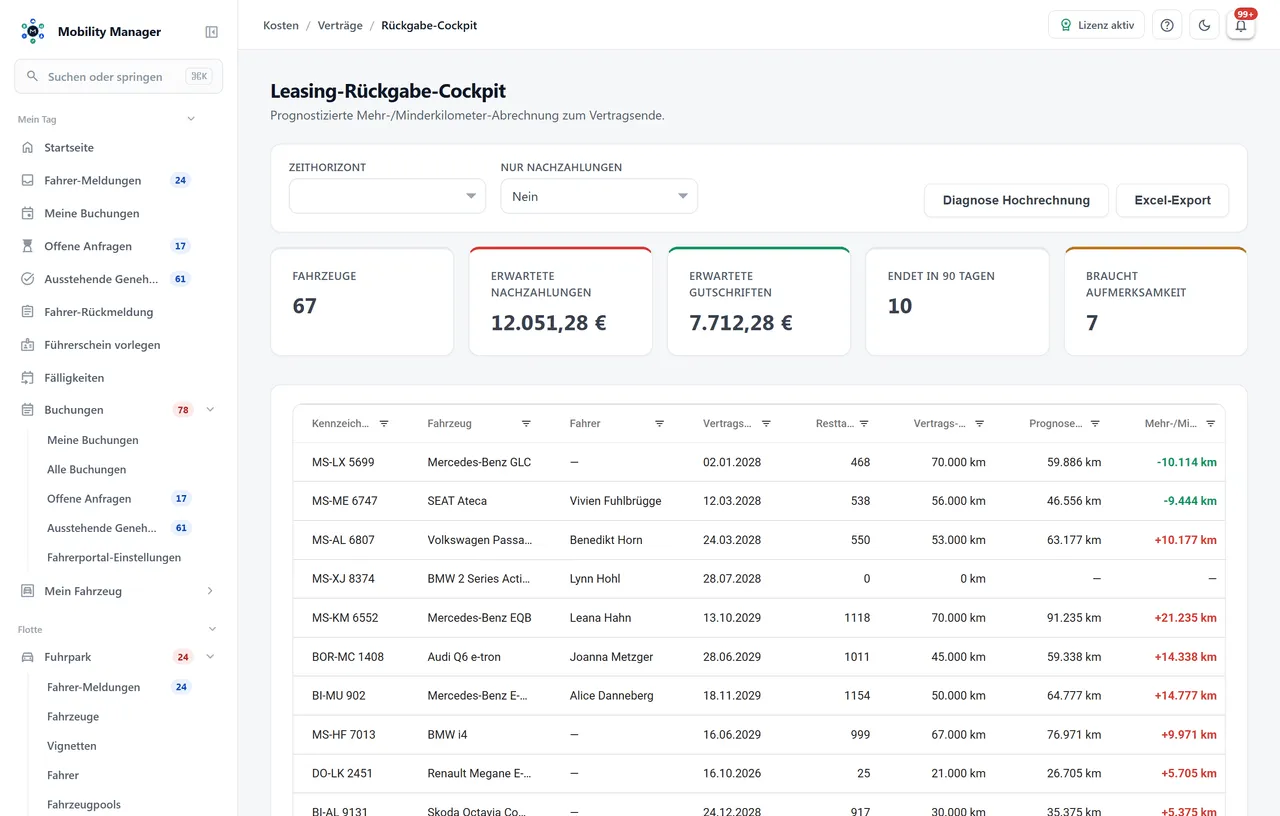Click the Excel-Export button
The width and height of the screenshot is (1280, 816).
[x=1172, y=200]
